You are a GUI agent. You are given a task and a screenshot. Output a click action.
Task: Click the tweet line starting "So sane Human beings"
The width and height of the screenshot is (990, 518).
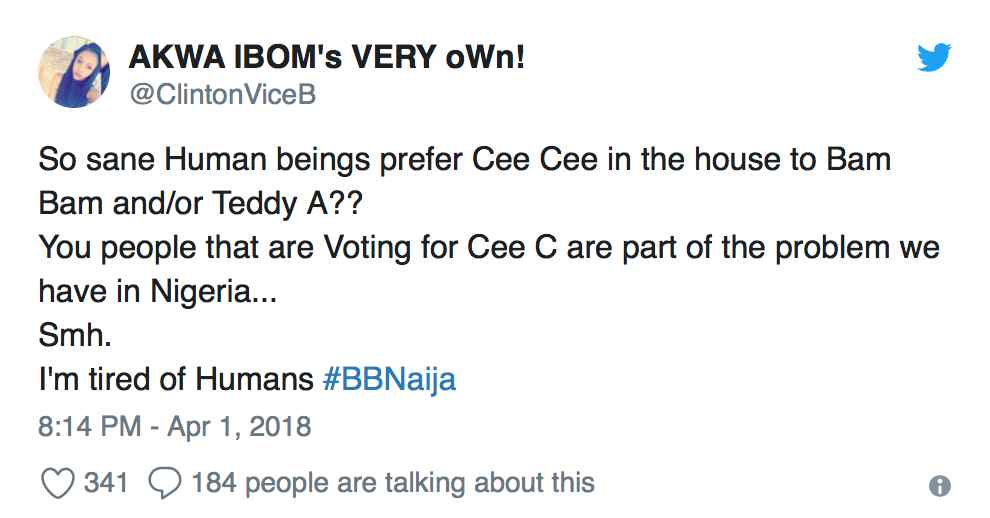464,160
